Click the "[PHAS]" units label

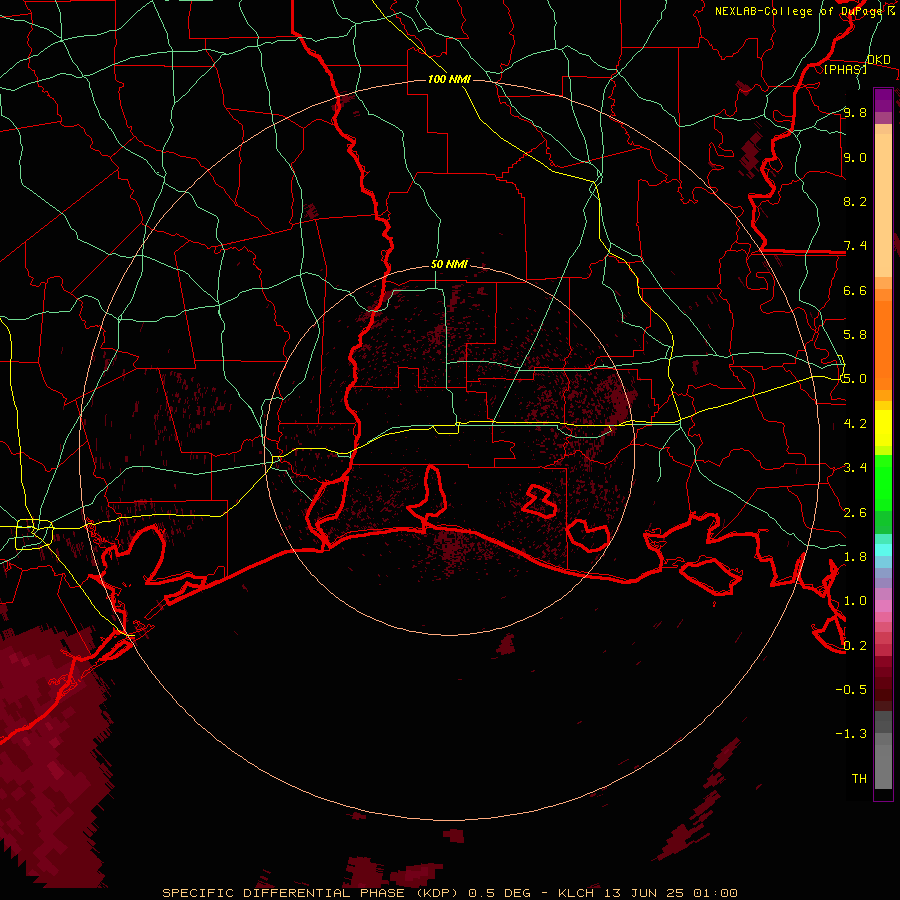pyautogui.click(x=845, y=69)
